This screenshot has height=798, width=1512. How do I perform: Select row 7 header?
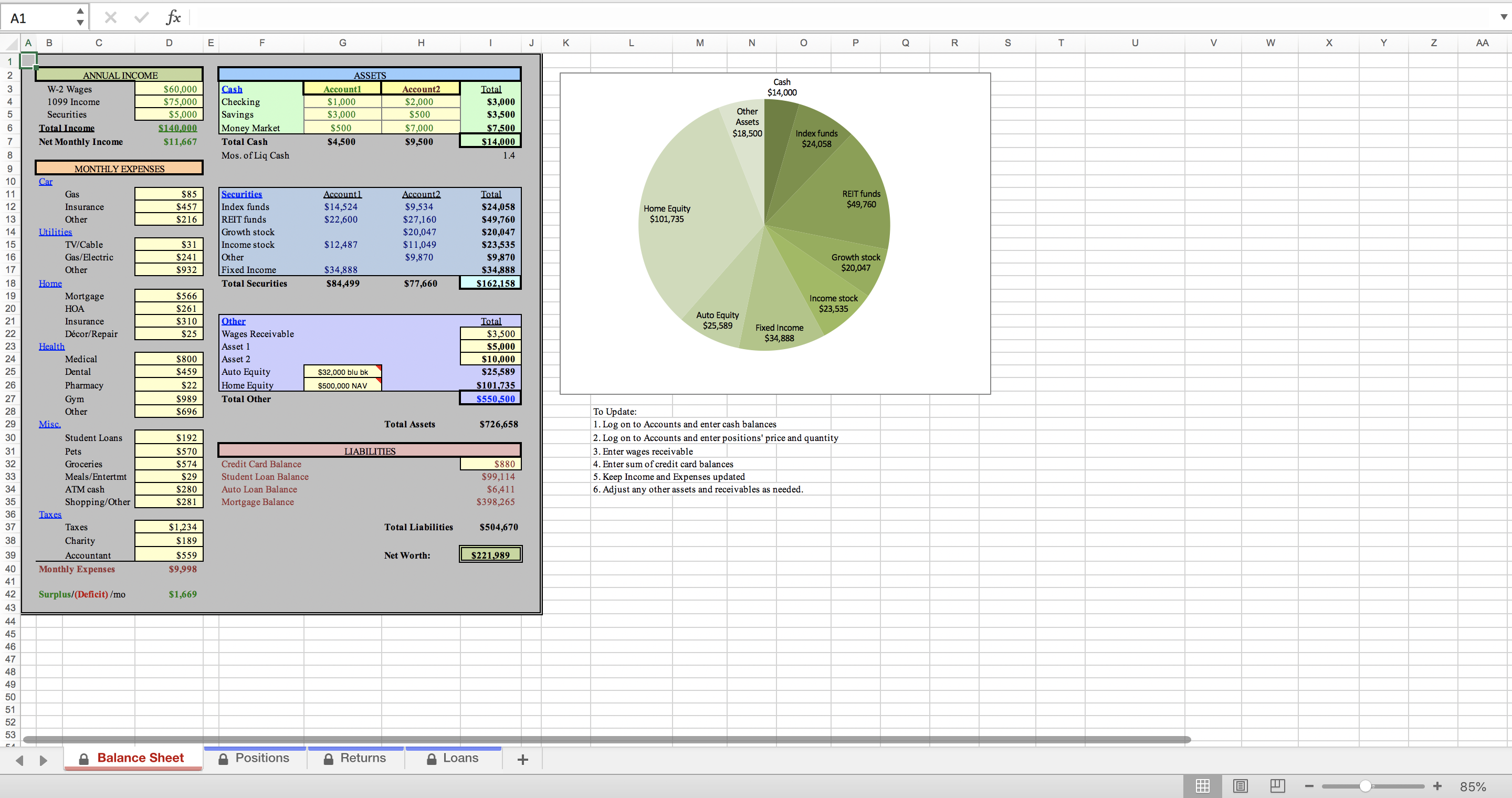[10, 141]
